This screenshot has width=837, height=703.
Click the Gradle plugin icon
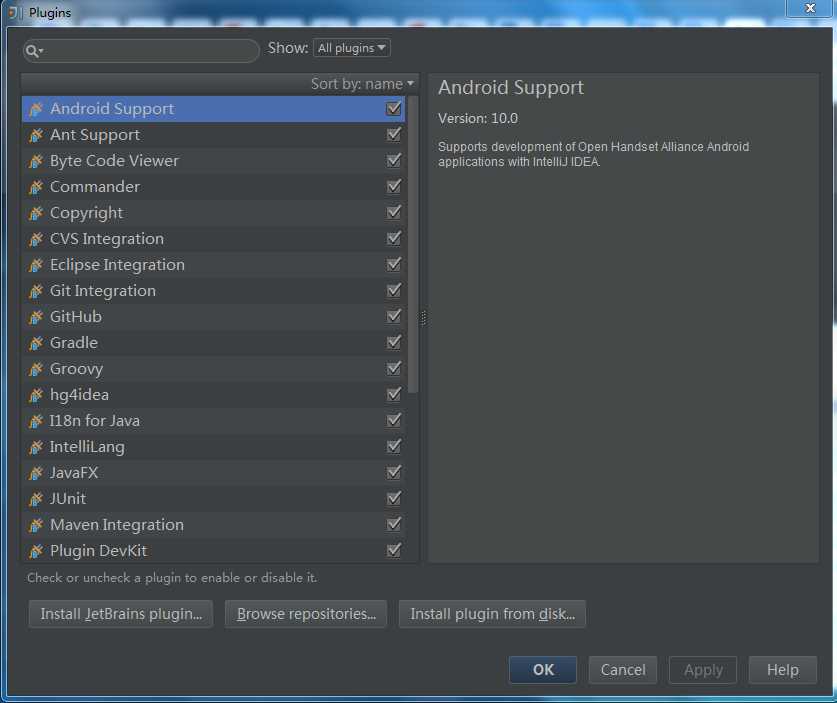tap(36, 343)
